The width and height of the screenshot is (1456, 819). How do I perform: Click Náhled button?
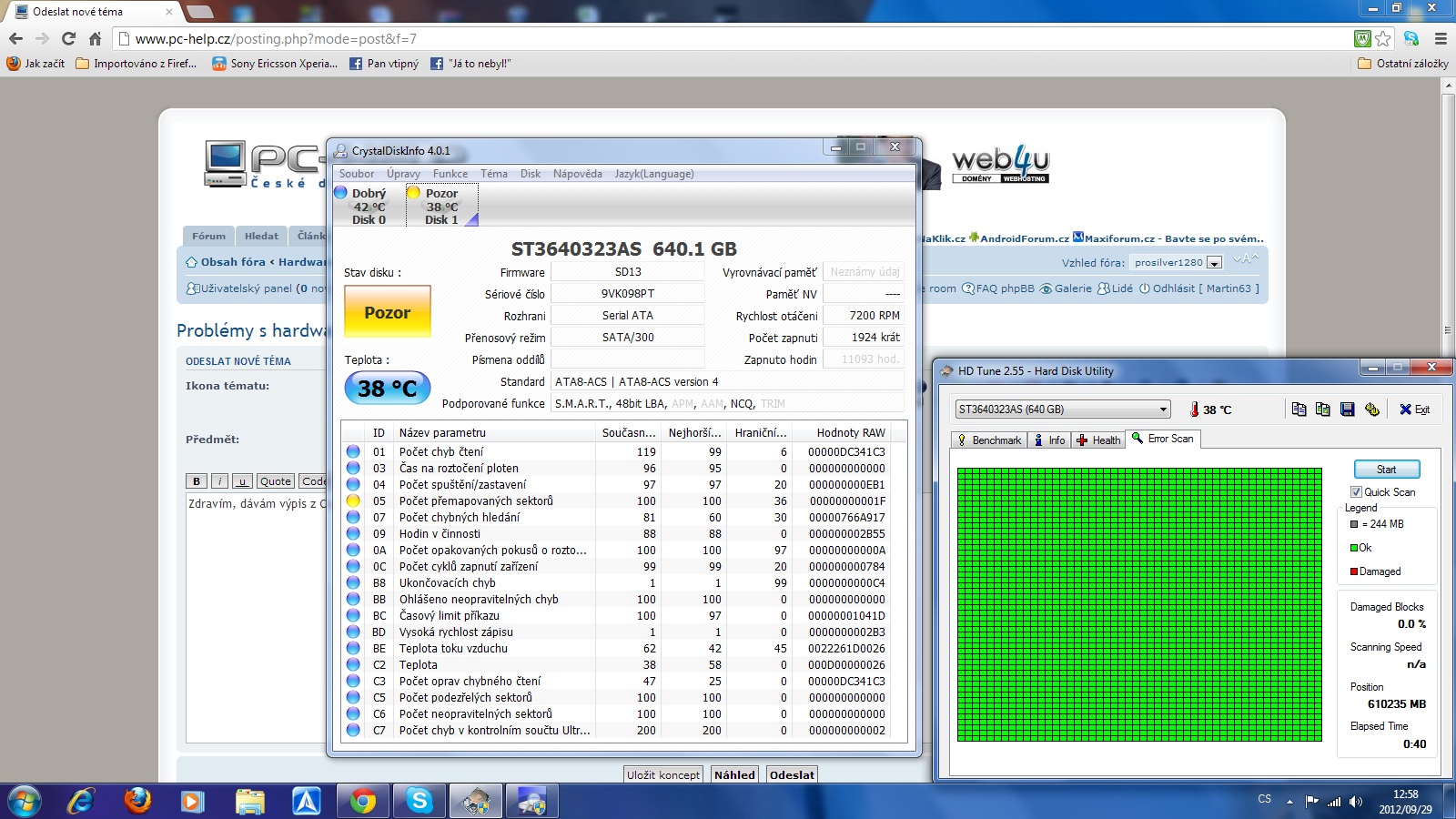click(x=734, y=774)
